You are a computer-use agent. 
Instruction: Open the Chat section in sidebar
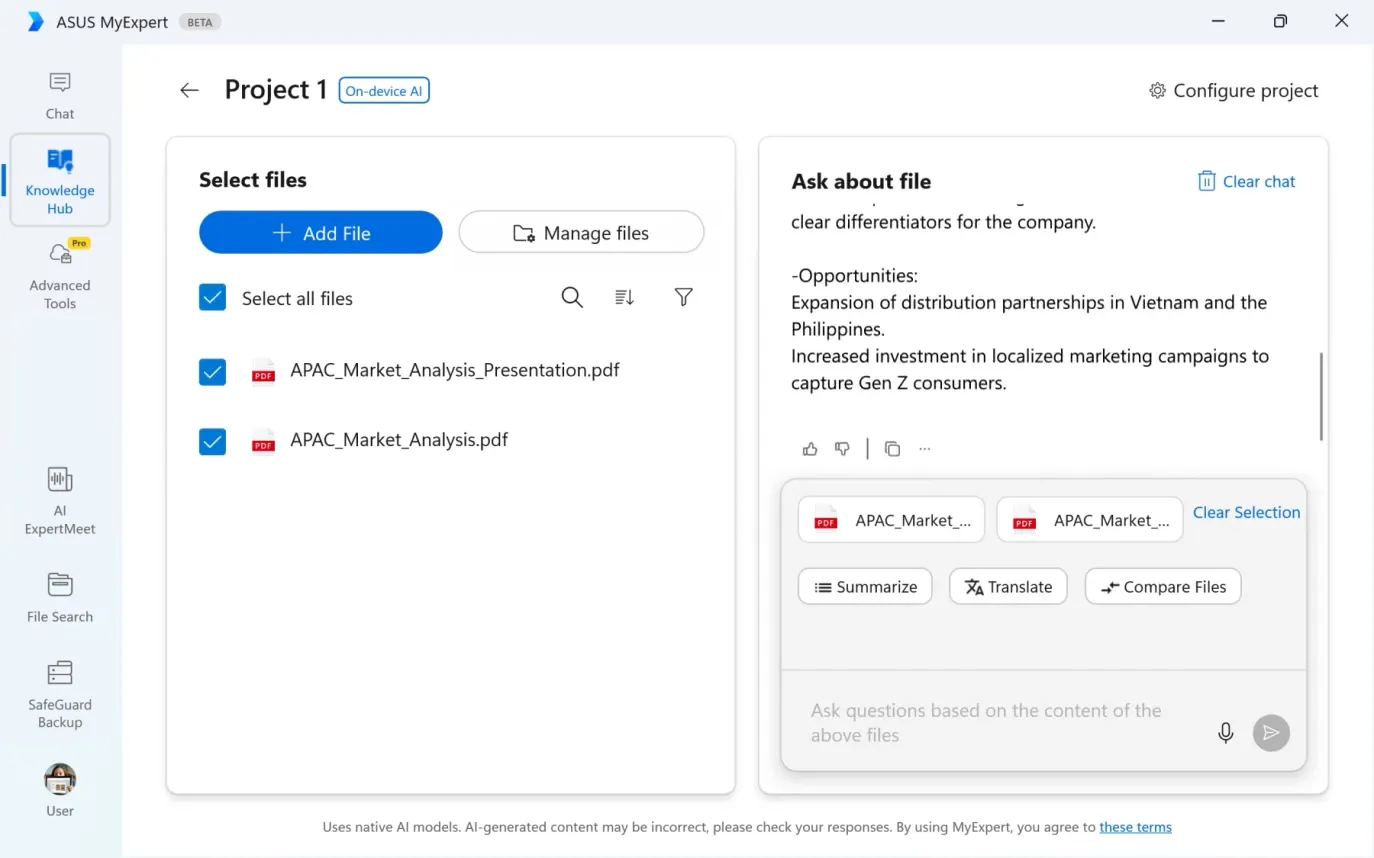click(x=60, y=95)
